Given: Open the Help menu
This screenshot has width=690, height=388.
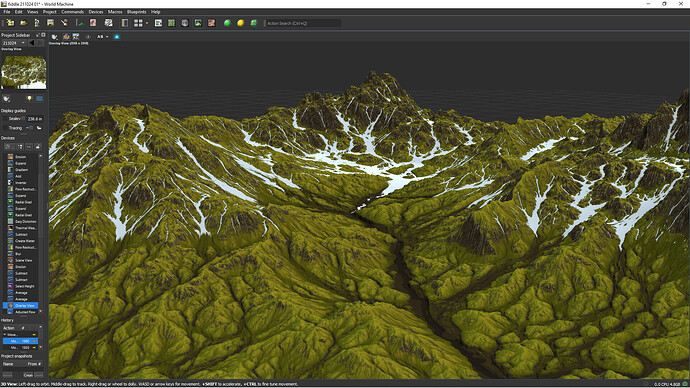Looking at the screenshot, I should pos(156,12).
